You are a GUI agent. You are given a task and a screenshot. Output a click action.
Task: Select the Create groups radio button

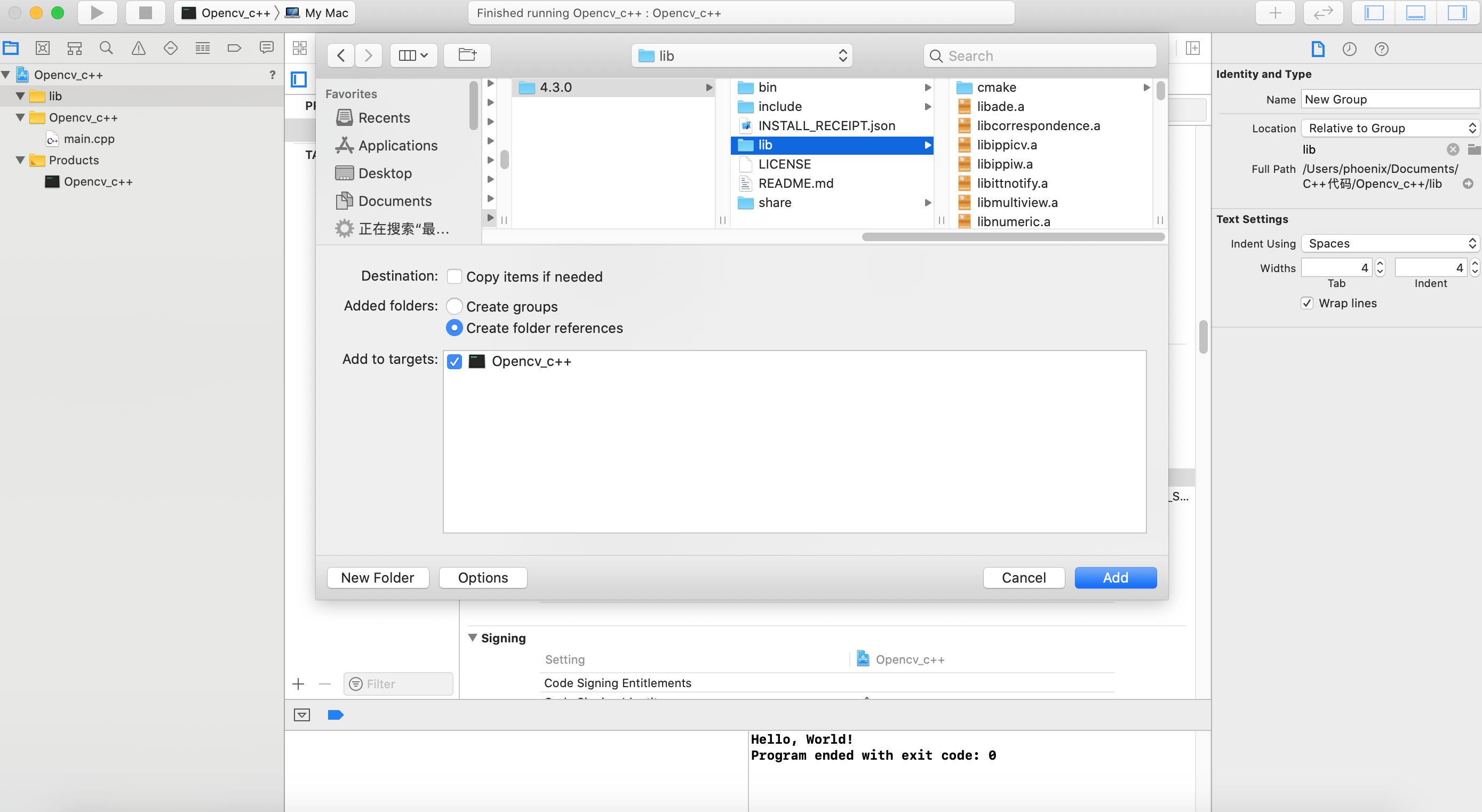click(455, 306)
